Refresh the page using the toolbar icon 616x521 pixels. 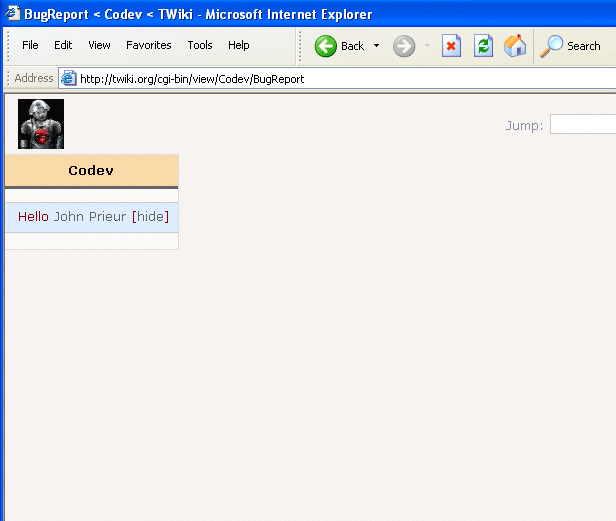pos(483,46)
